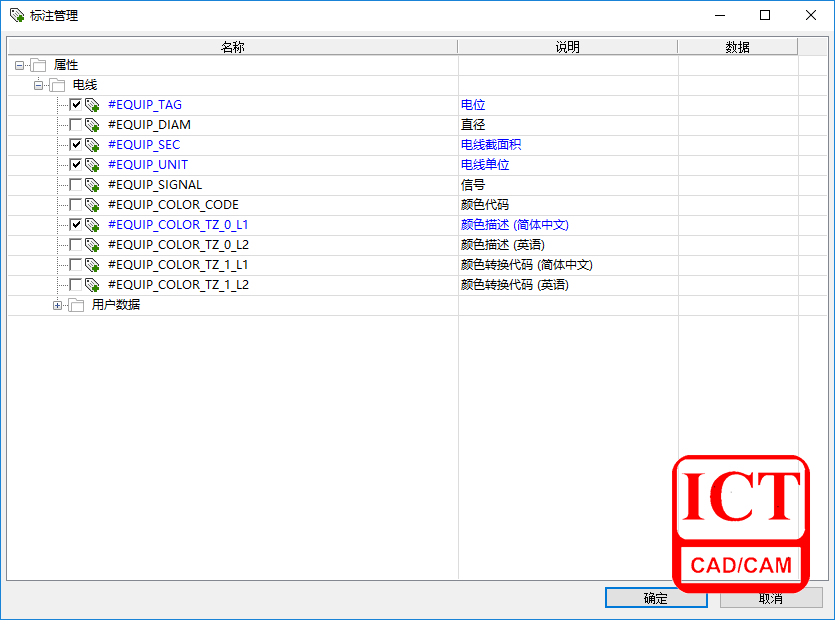Click the 名称 column header

[232, 47]
